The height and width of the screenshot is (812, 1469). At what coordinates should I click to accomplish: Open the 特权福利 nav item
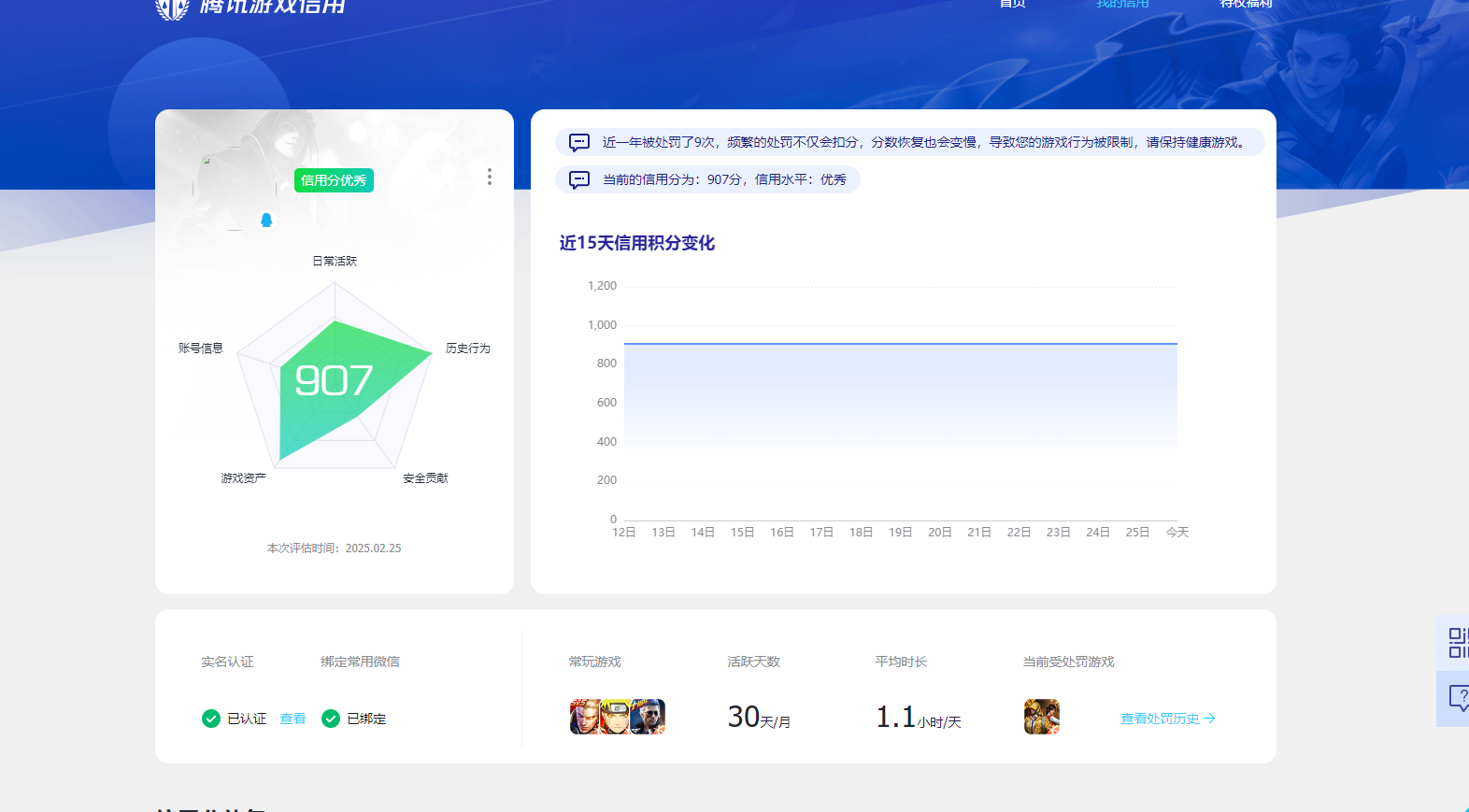click(x=1246, y=4)
